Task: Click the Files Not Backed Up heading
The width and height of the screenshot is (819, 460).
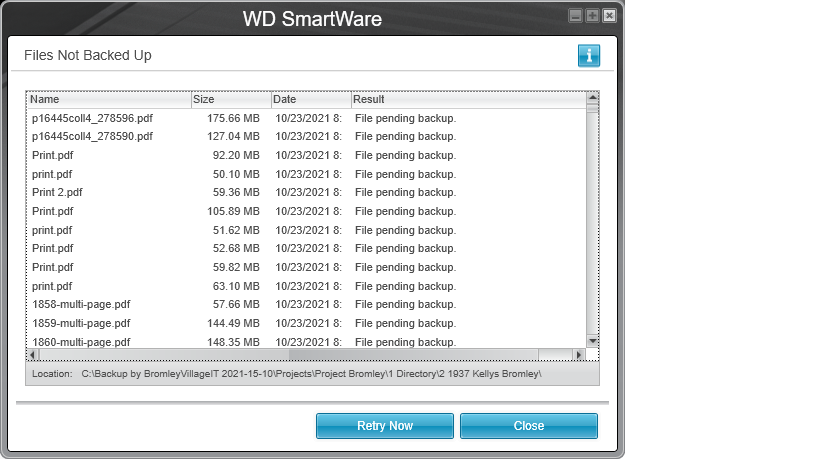Action: [x=88, y=55]
